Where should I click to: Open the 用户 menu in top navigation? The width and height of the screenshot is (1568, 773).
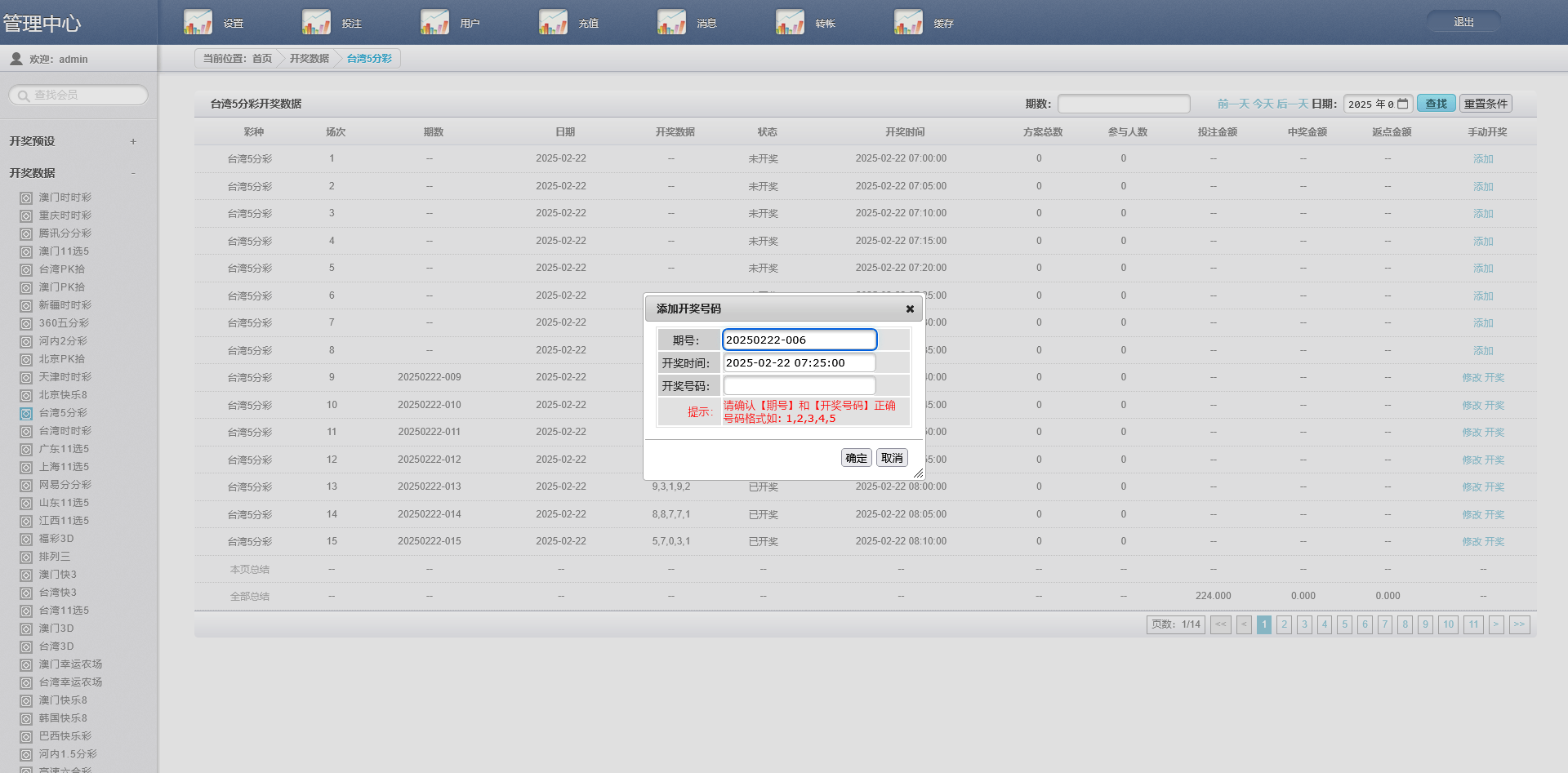point(470,24)
